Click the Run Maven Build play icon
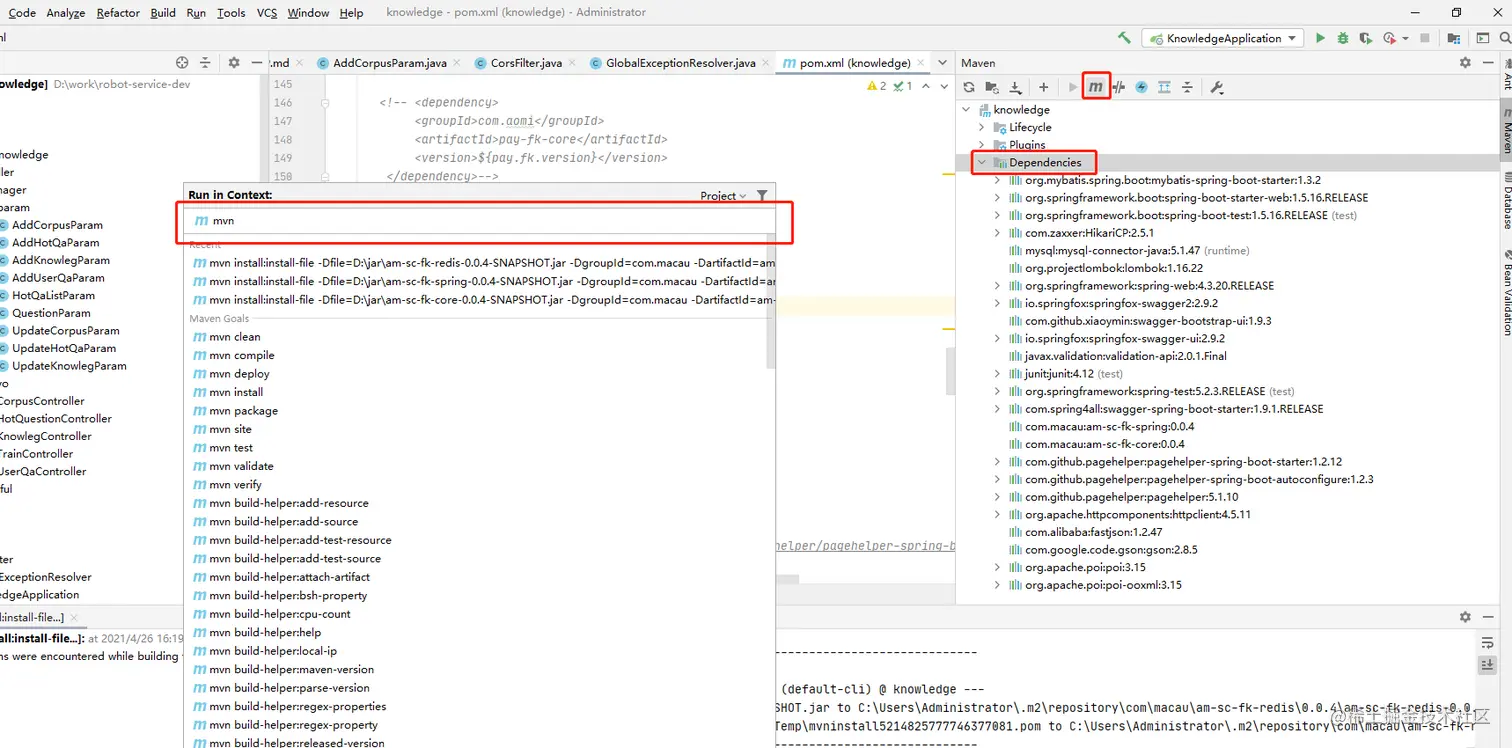Image resolution: width=1512 pixels, height=748 pixels. pos(1073,88)
